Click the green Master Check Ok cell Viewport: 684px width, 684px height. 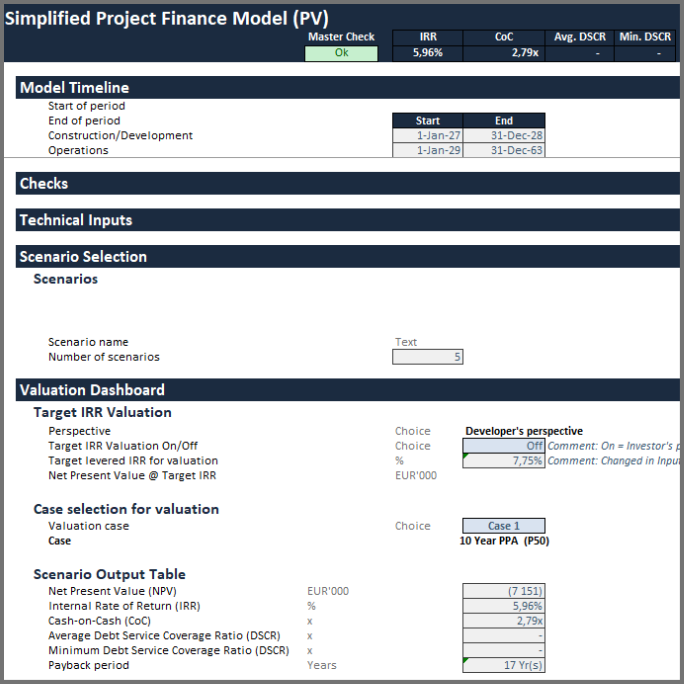pos(341,54)
